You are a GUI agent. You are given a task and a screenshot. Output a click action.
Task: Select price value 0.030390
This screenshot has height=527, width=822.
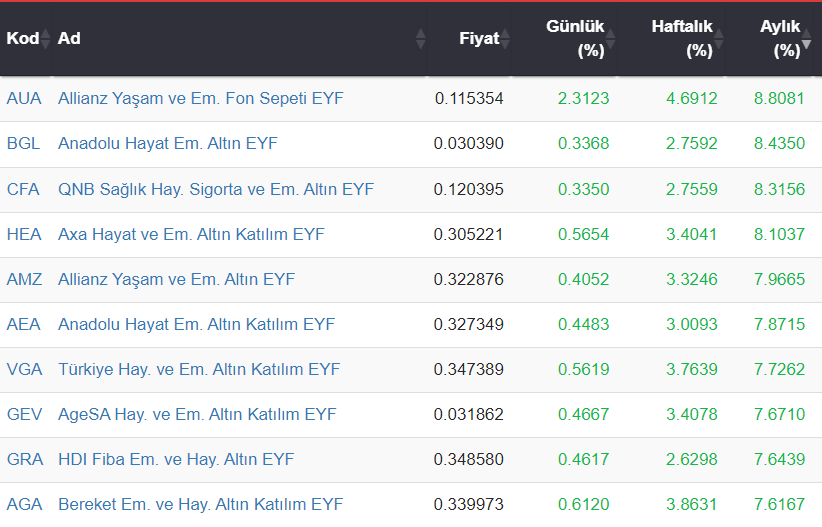point(469,144)
